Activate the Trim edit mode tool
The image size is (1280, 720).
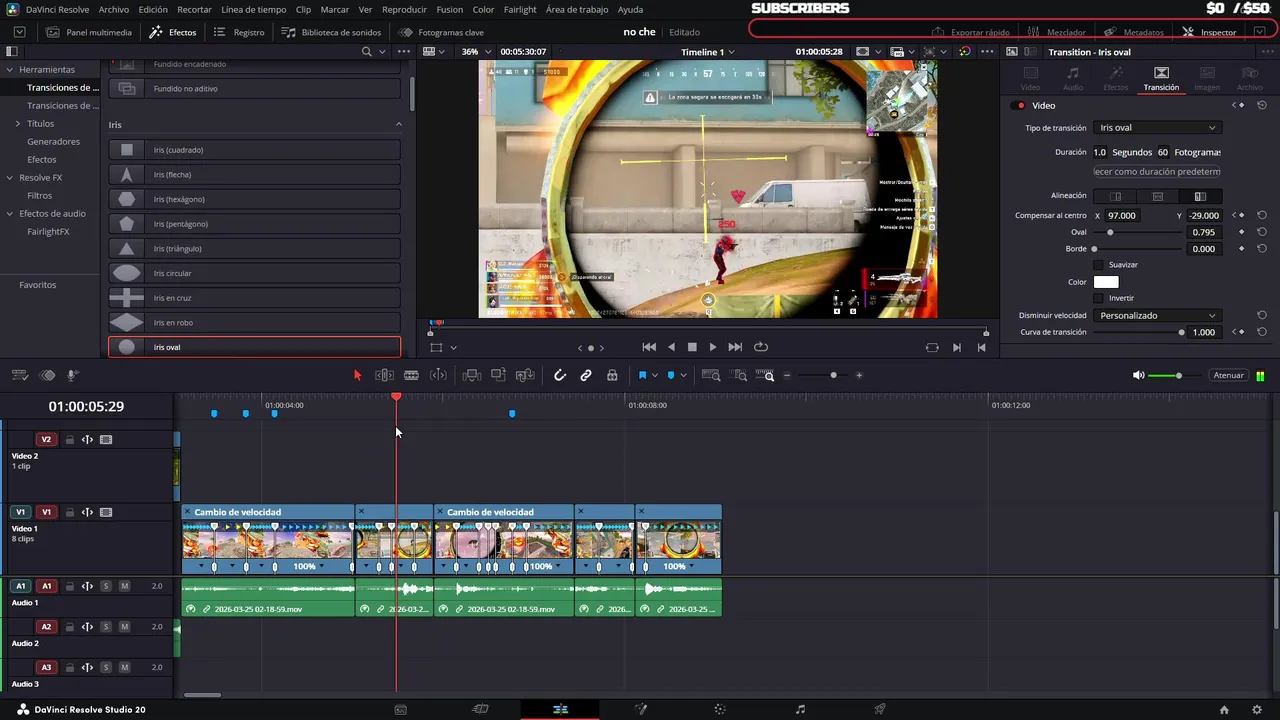(384, 375)
